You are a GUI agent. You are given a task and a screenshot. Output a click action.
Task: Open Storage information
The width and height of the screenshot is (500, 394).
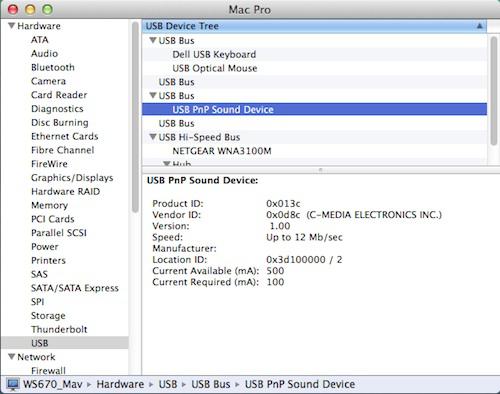point(48,316)
